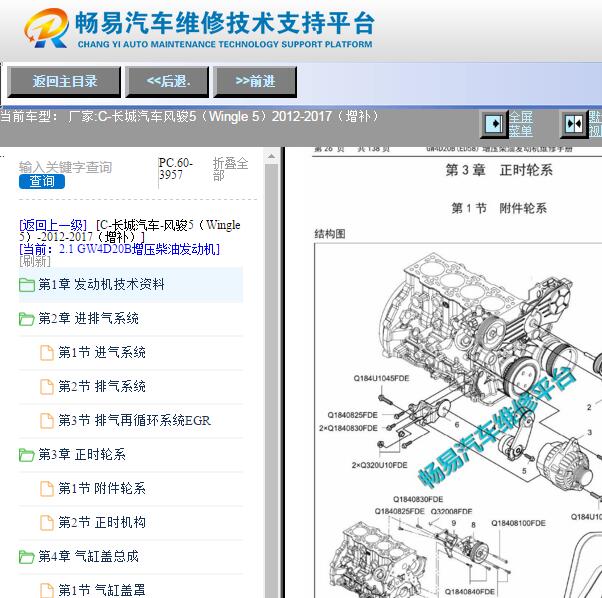Viewport: 602px width, 598px height.
Task: Click part label Q18408100FDE in diagram
Action: point(518,523)
